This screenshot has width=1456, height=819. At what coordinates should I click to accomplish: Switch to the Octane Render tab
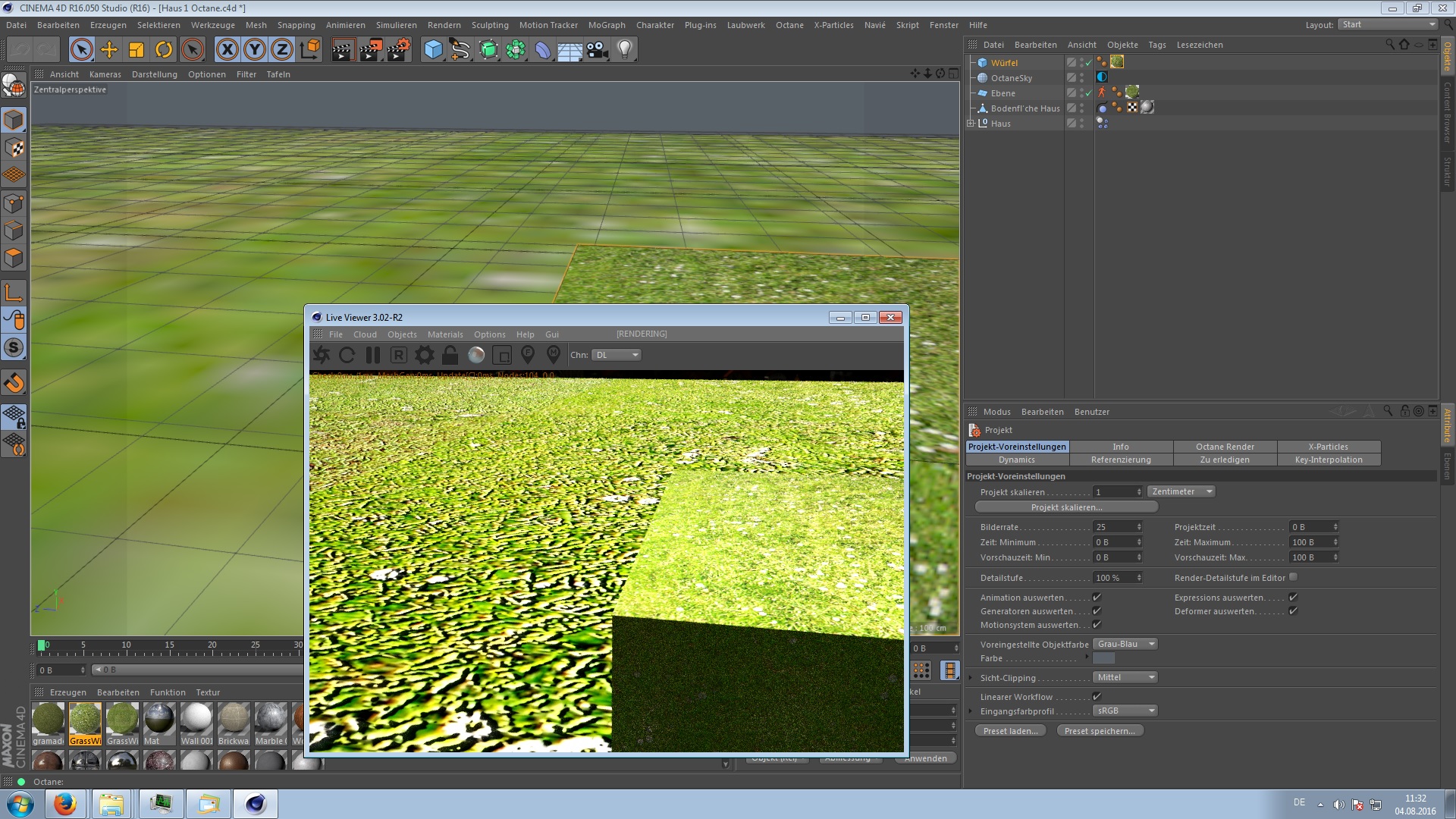point(1225,447)
